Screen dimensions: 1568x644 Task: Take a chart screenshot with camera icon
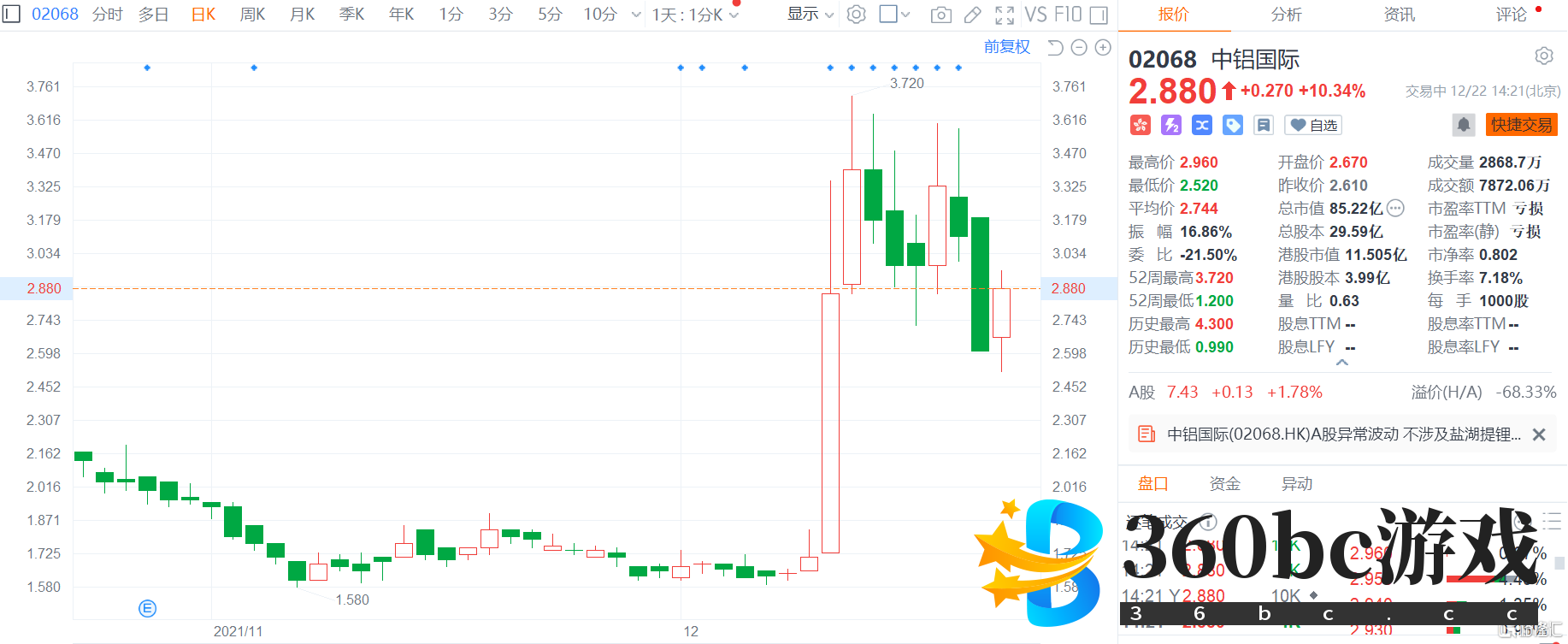pyautogui.click(x=940, y=15)
